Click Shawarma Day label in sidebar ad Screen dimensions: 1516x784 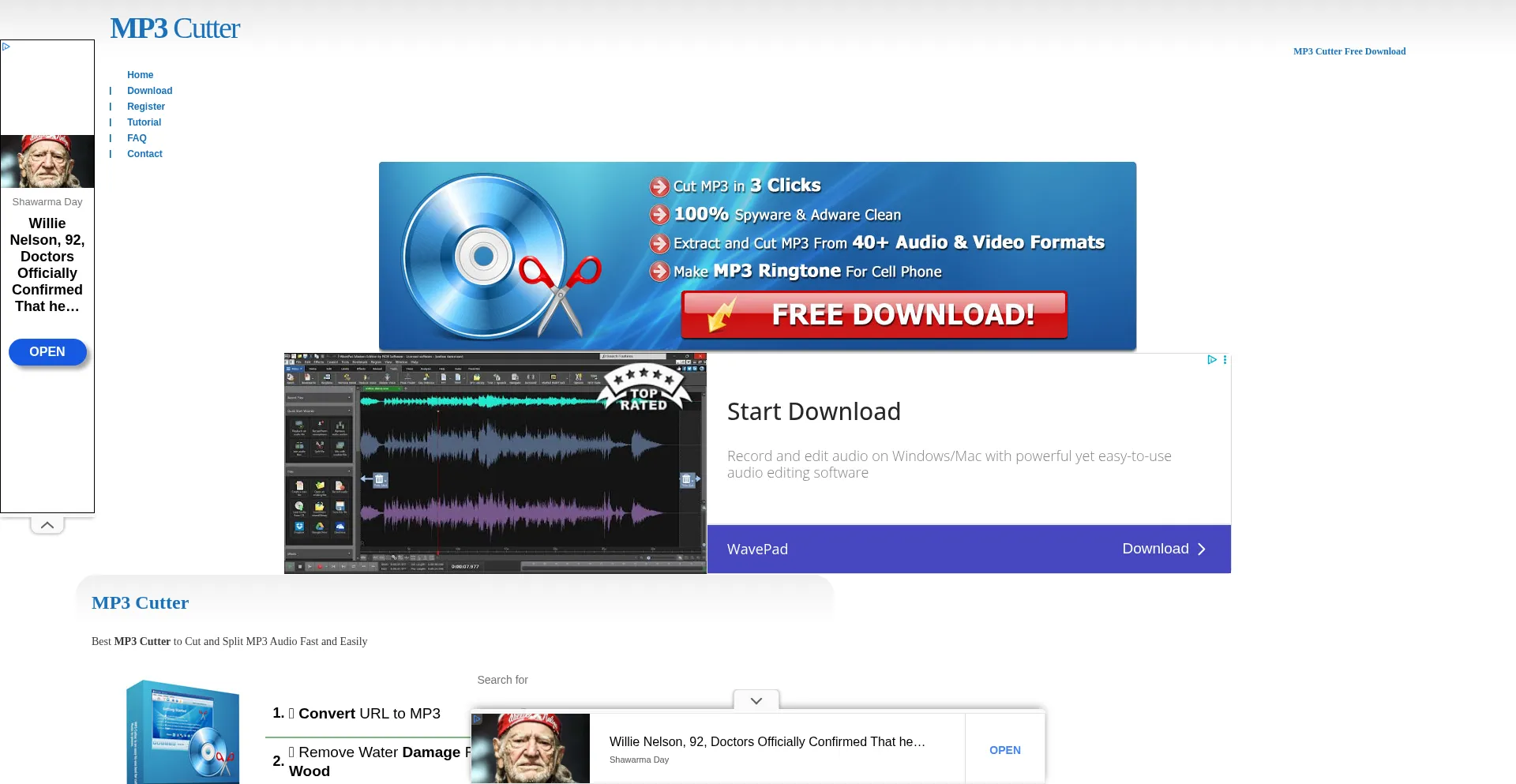point(47,202)
